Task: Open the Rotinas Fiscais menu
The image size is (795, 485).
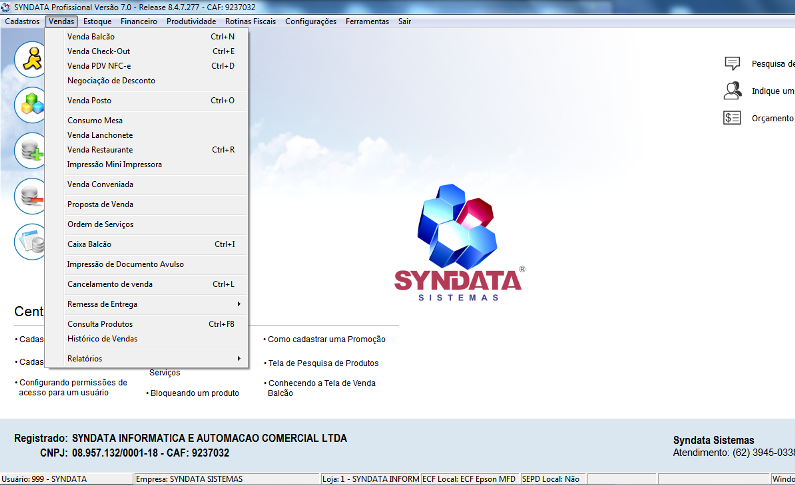Action: pyautogui.click(x=250, y=21)
